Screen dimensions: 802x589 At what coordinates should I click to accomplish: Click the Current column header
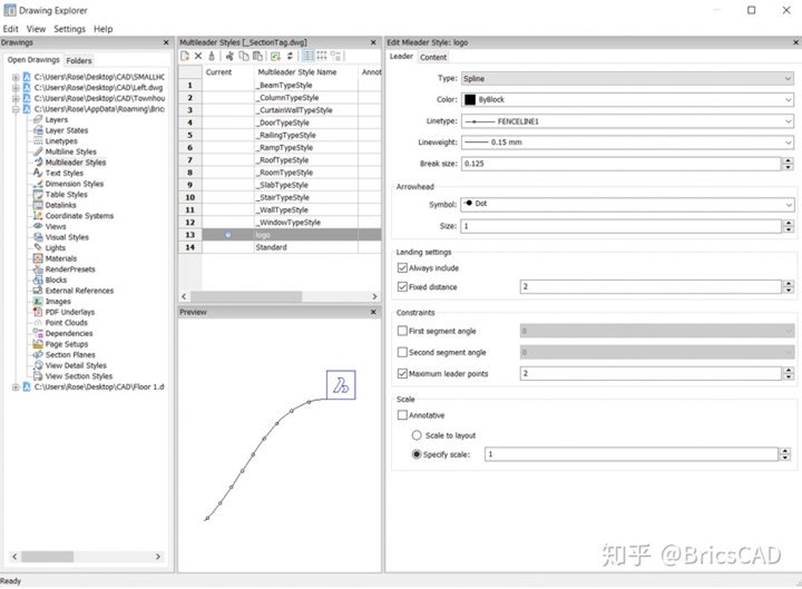click(x=228, y=72)
